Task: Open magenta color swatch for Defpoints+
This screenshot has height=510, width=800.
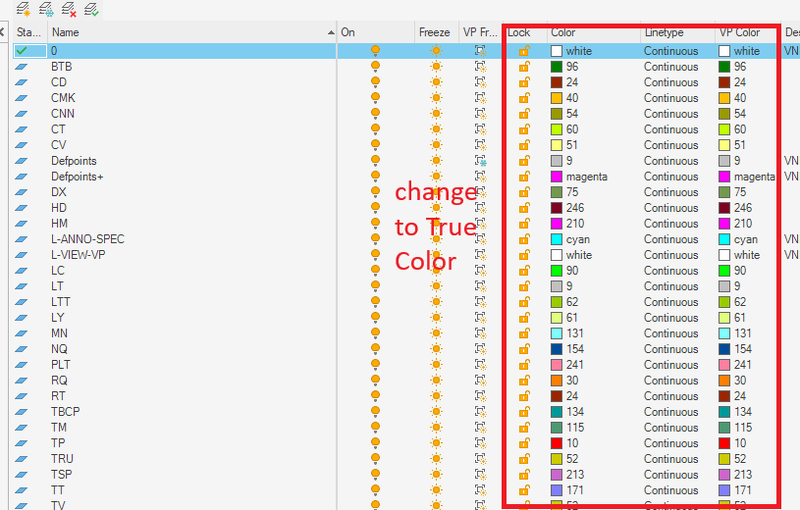Action: (557, 176)
